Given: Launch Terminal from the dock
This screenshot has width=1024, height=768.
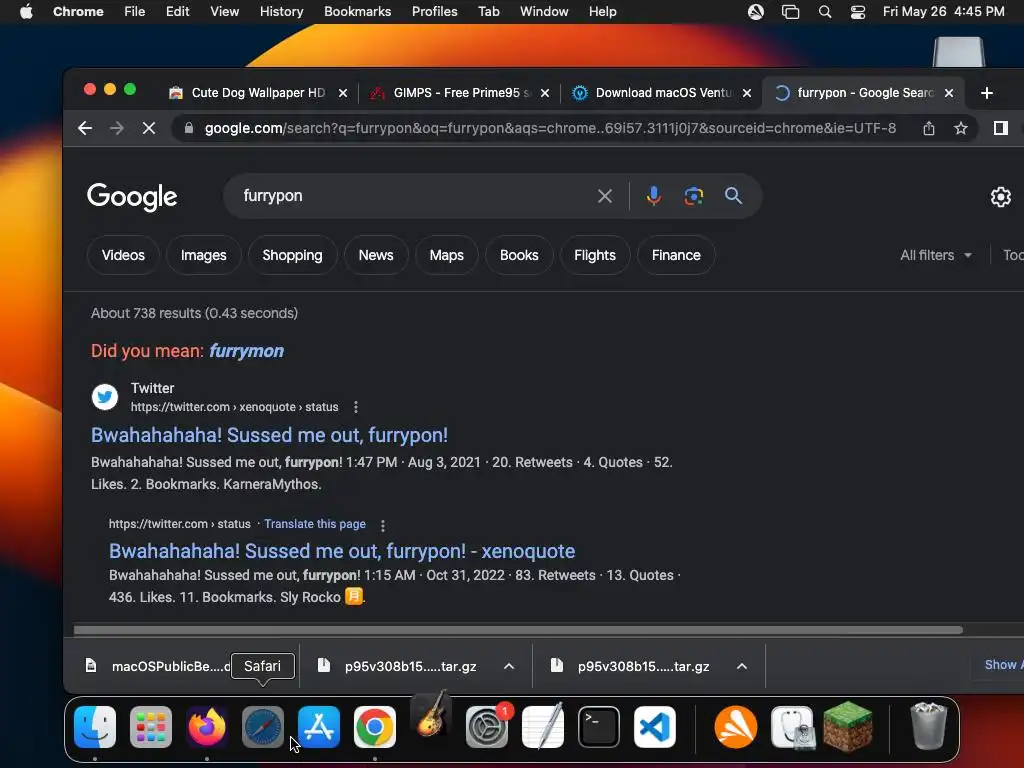Looking at the screenshot, I should point(599,727).
